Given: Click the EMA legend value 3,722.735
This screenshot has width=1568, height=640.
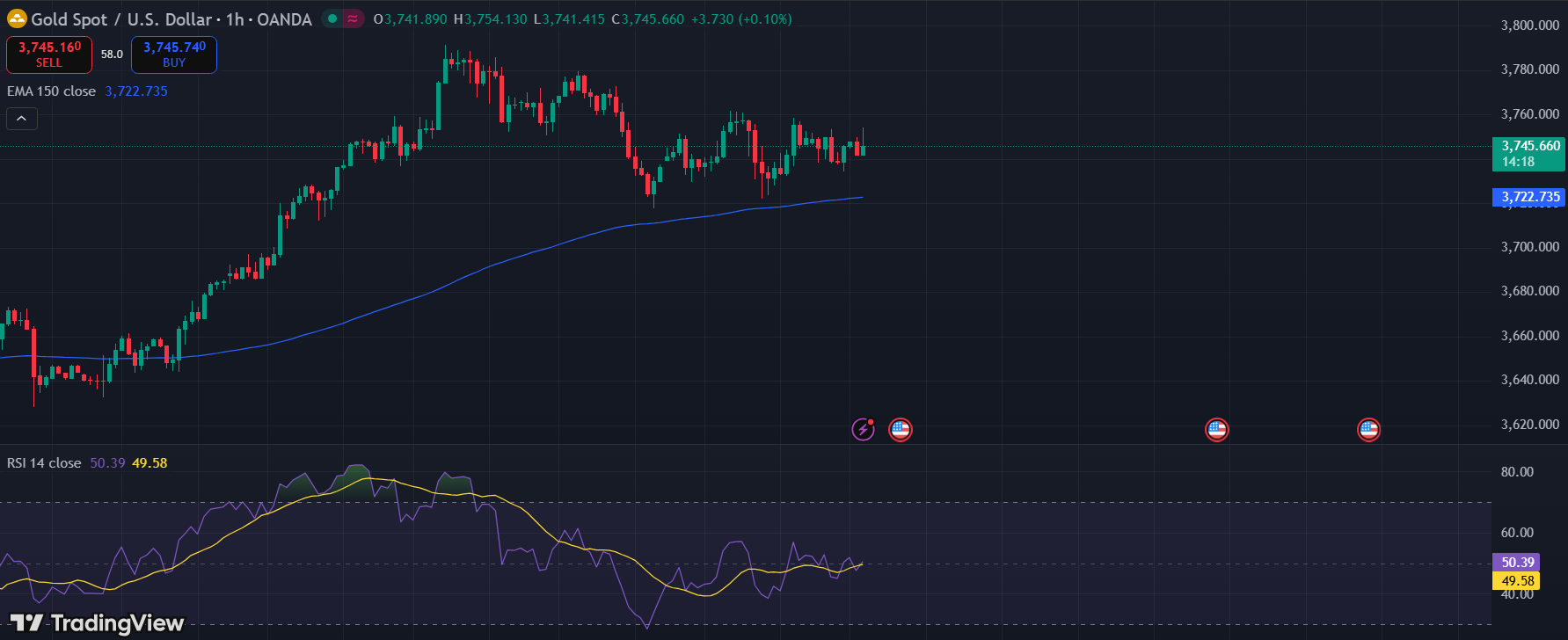Looking at the screenshot, I should tap(136, 91).
